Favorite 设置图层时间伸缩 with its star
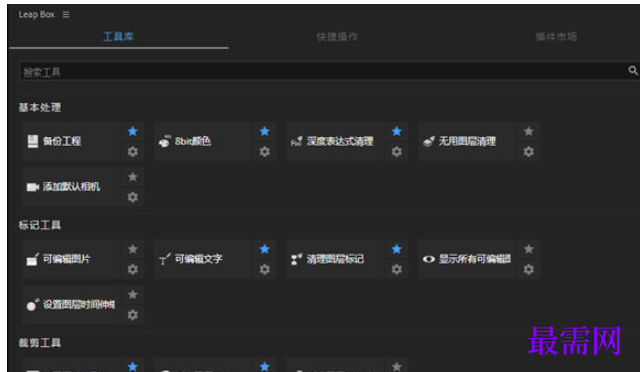 pos(133,295)
